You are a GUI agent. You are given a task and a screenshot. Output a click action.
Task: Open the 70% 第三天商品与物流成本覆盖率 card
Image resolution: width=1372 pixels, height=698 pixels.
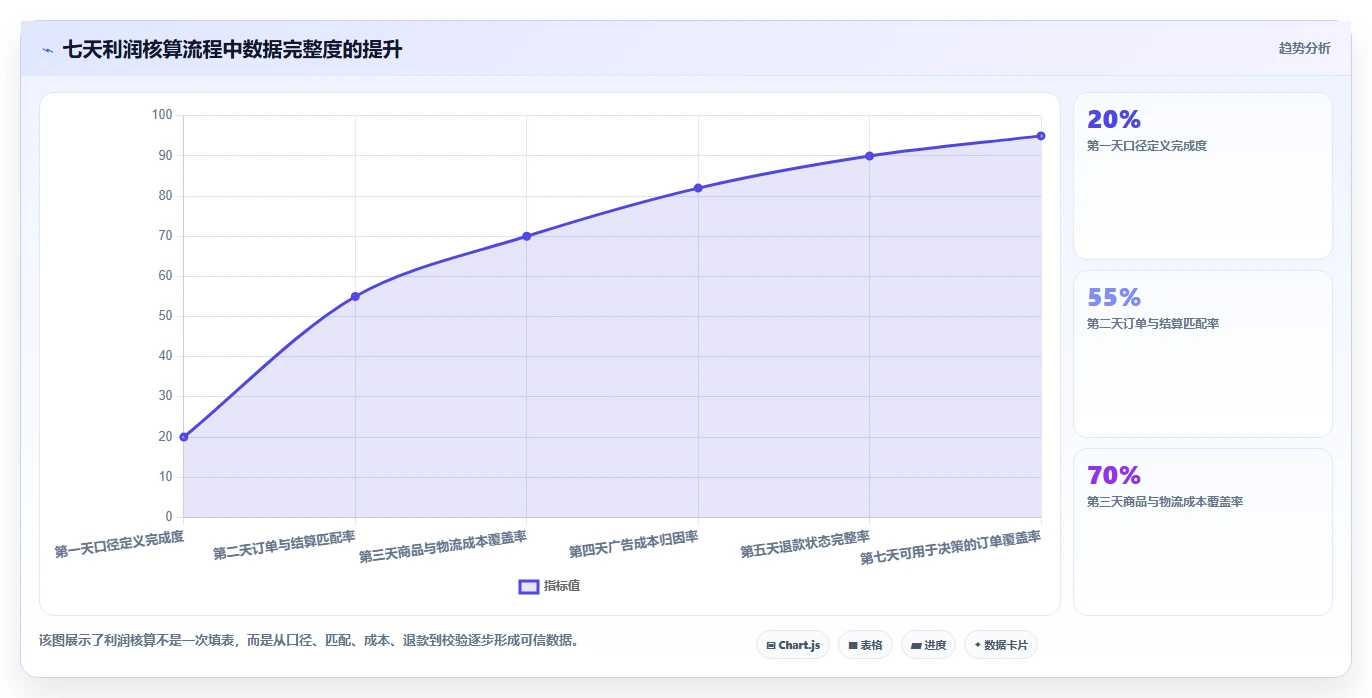coord(1202,532)
